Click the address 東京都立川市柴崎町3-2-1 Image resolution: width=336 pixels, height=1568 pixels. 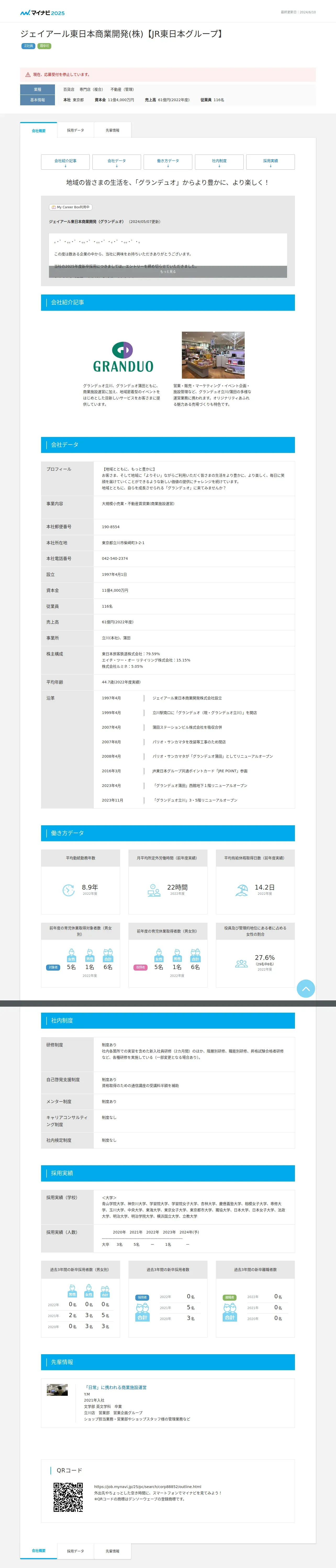(123, 543)
